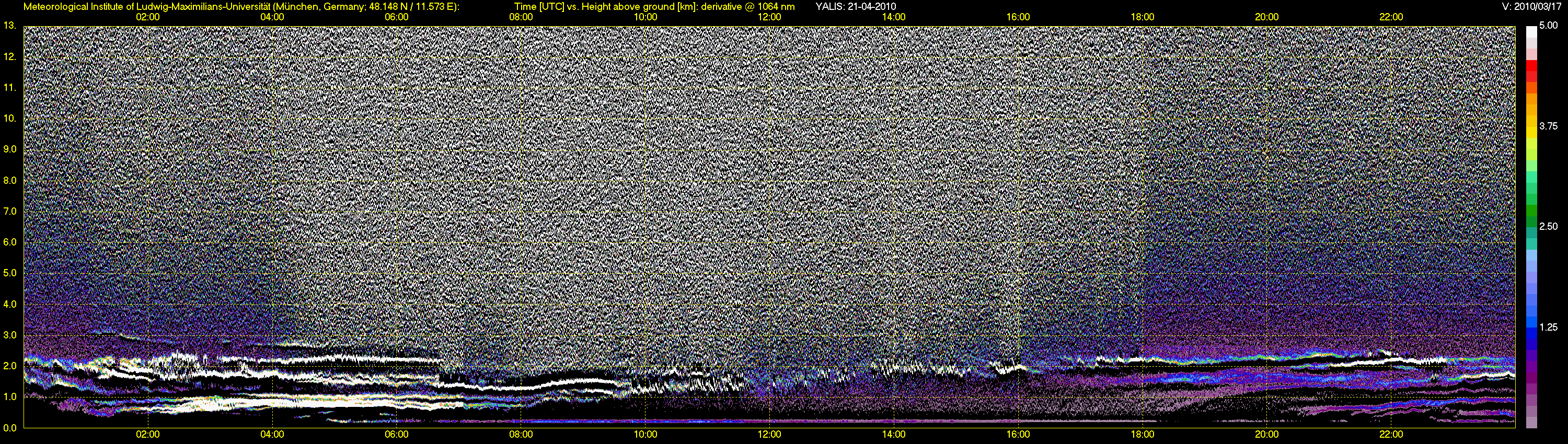
Task: Click the top 04:00 time axis label
Action: pos(272,17)
